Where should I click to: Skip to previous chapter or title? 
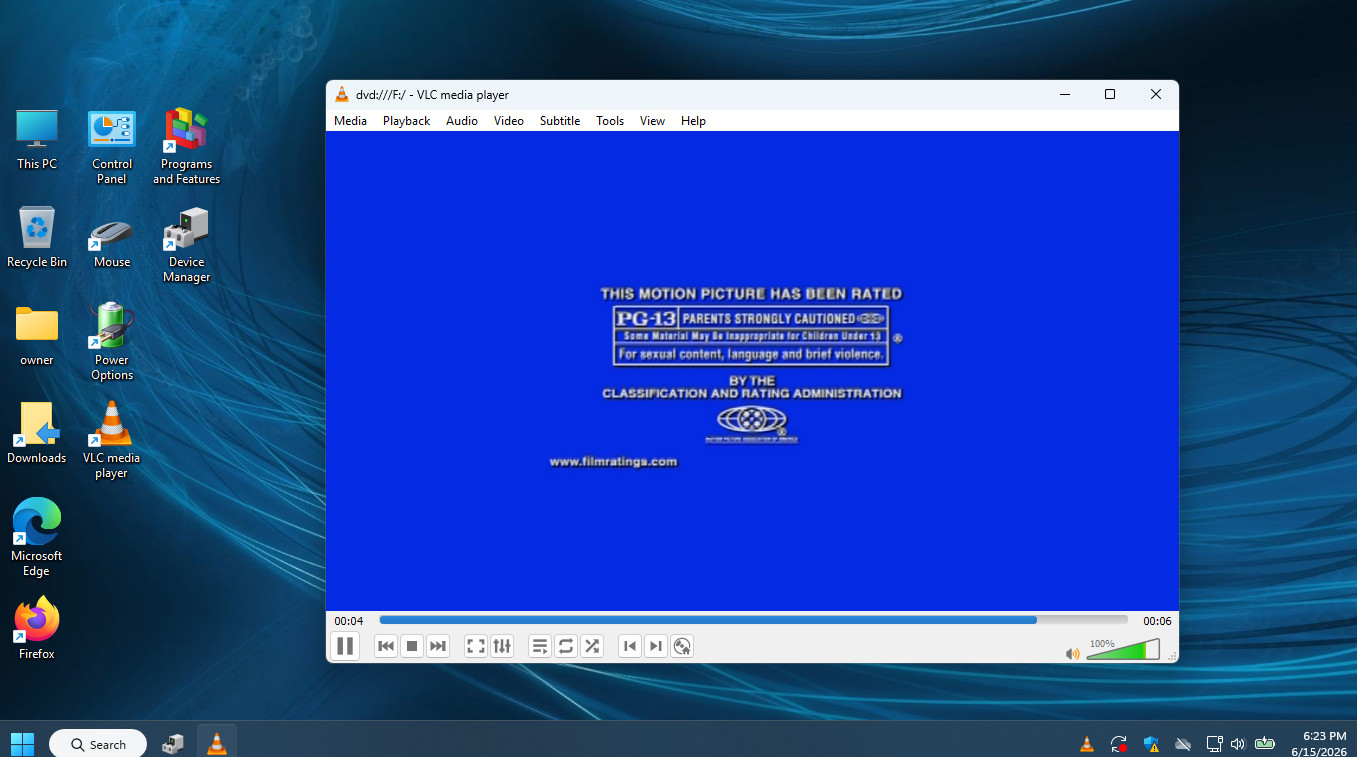[386, 646]
